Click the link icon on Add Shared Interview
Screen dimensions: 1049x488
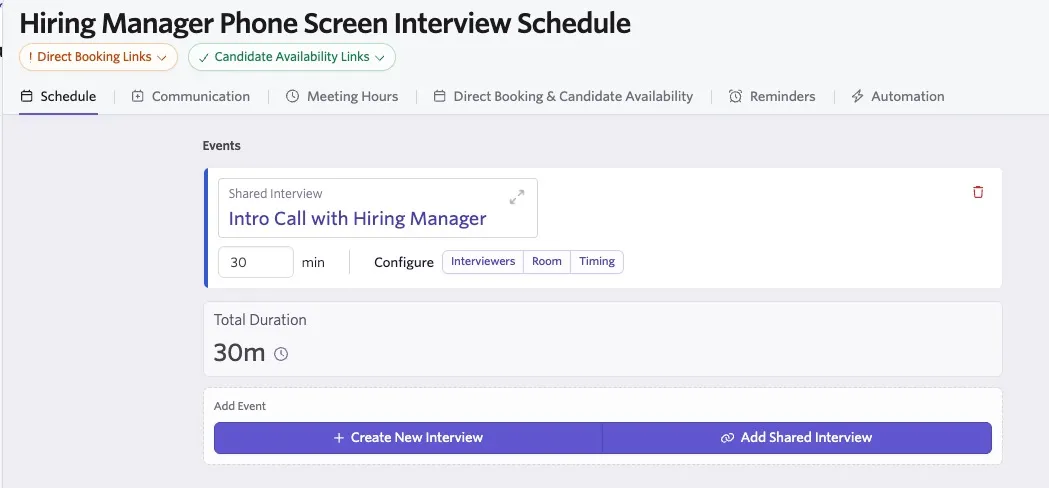click(727, 438)
